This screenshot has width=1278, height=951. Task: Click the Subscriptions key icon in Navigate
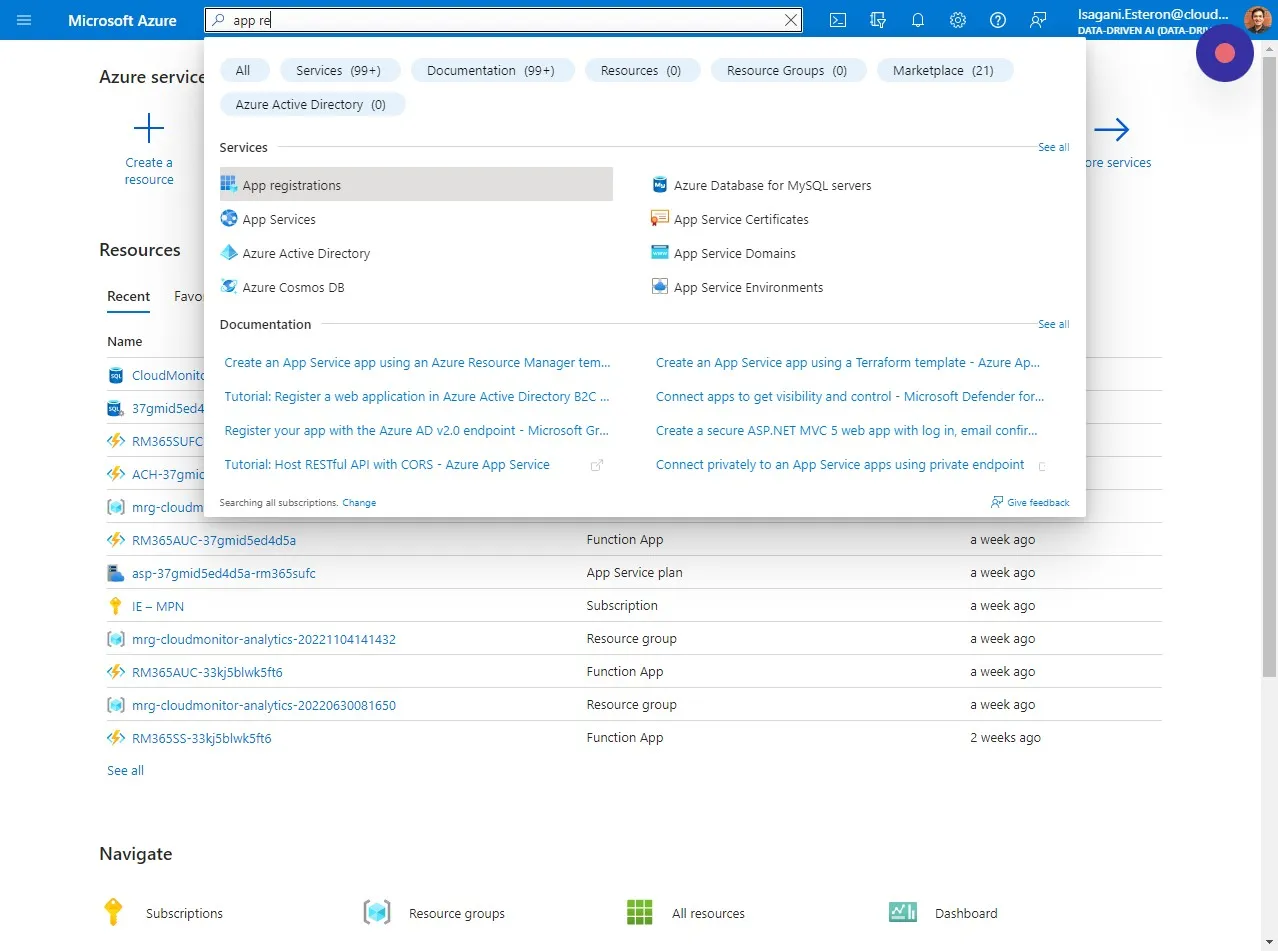point(113,912)
